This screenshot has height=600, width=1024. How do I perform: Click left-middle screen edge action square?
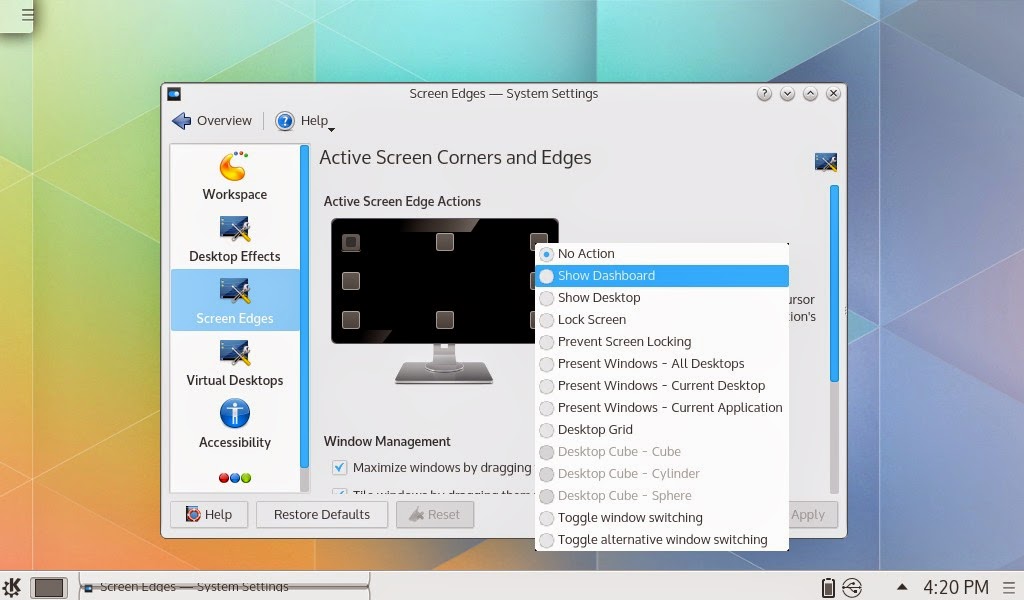point(351,281)
